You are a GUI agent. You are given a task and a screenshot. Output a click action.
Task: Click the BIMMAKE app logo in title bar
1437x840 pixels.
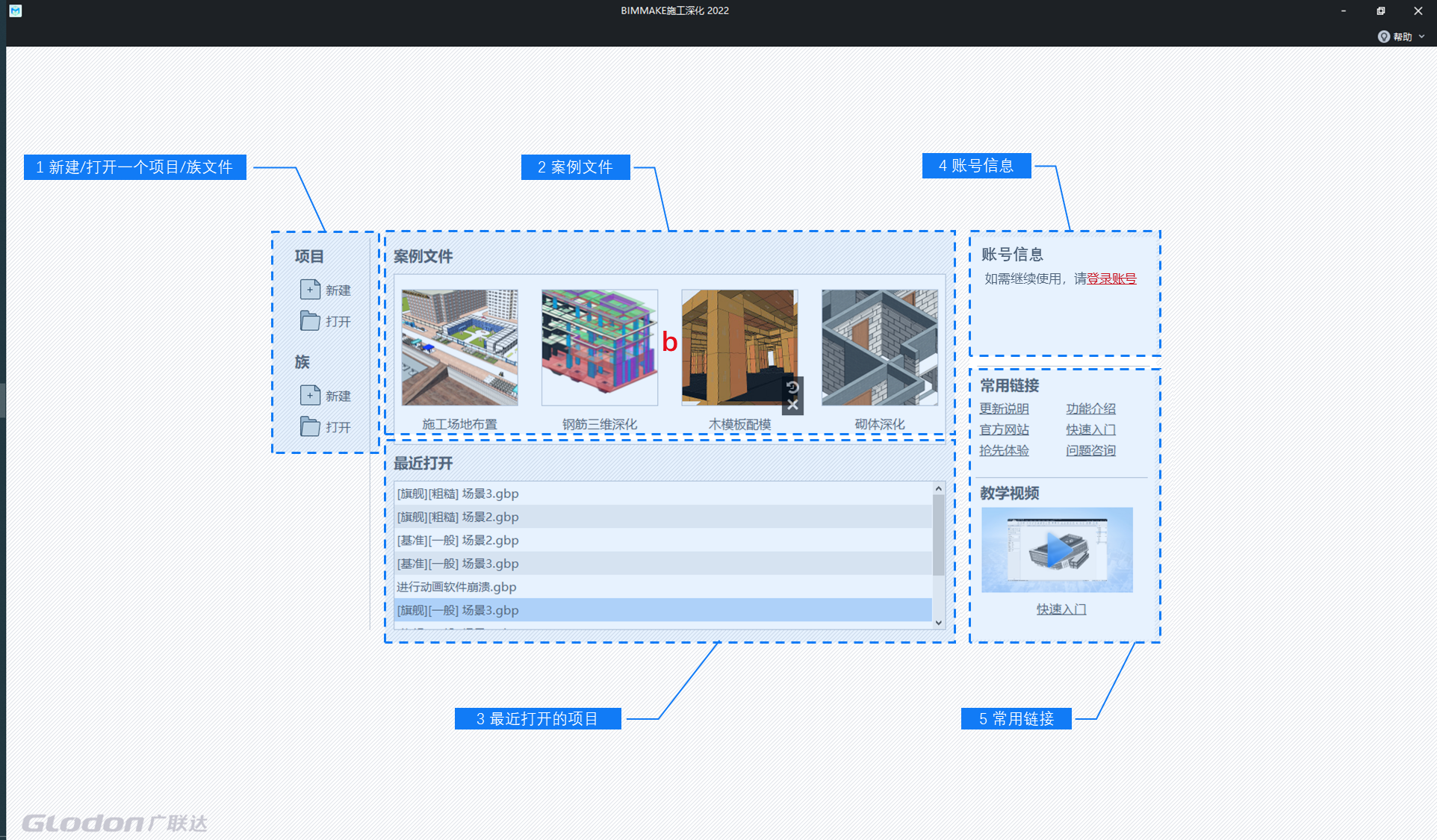pos(15,10)
